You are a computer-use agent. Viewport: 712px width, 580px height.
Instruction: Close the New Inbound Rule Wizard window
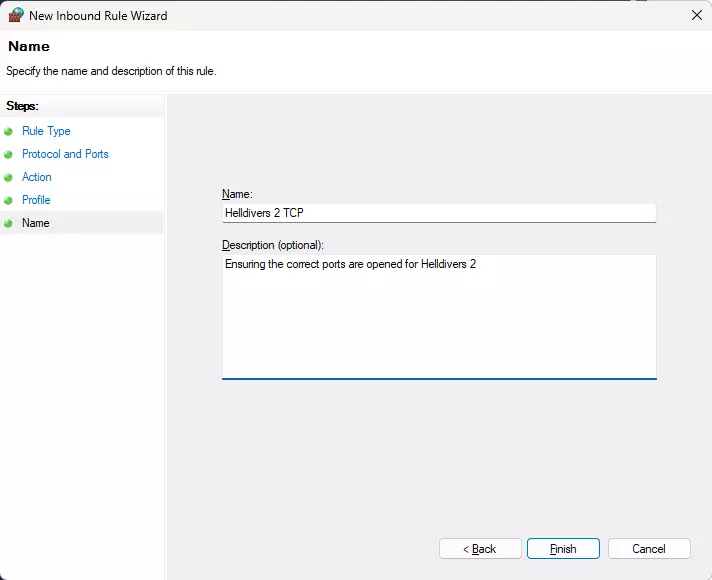(696, 15)
